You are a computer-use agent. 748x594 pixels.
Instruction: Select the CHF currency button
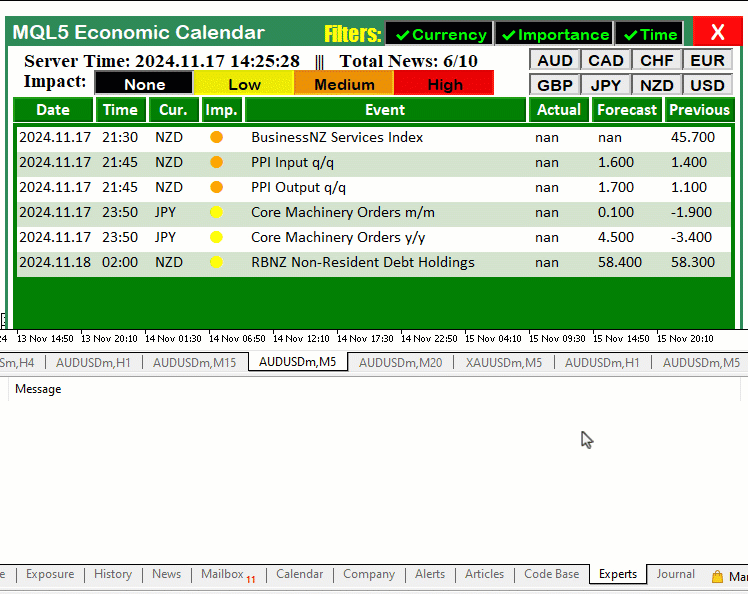(x=656, y=61)
